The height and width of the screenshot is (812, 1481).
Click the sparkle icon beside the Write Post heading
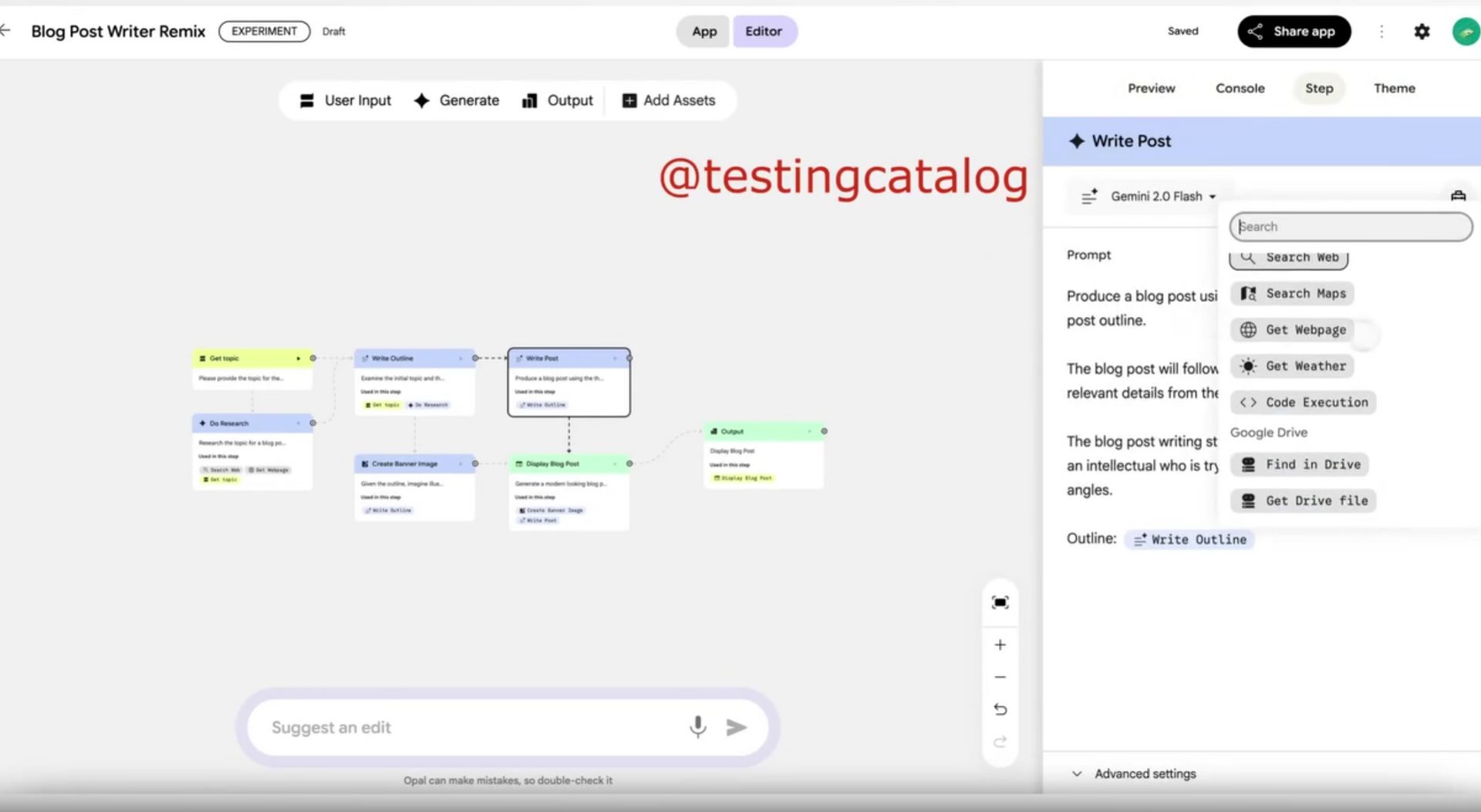1077,141
